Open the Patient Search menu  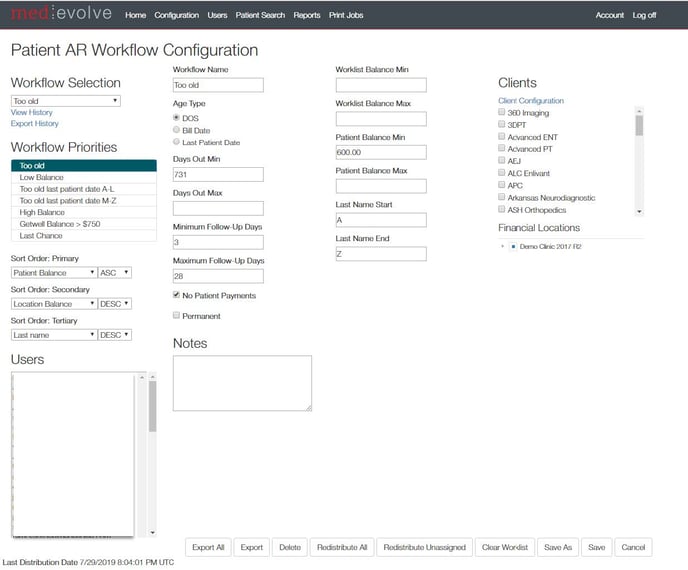260,16
